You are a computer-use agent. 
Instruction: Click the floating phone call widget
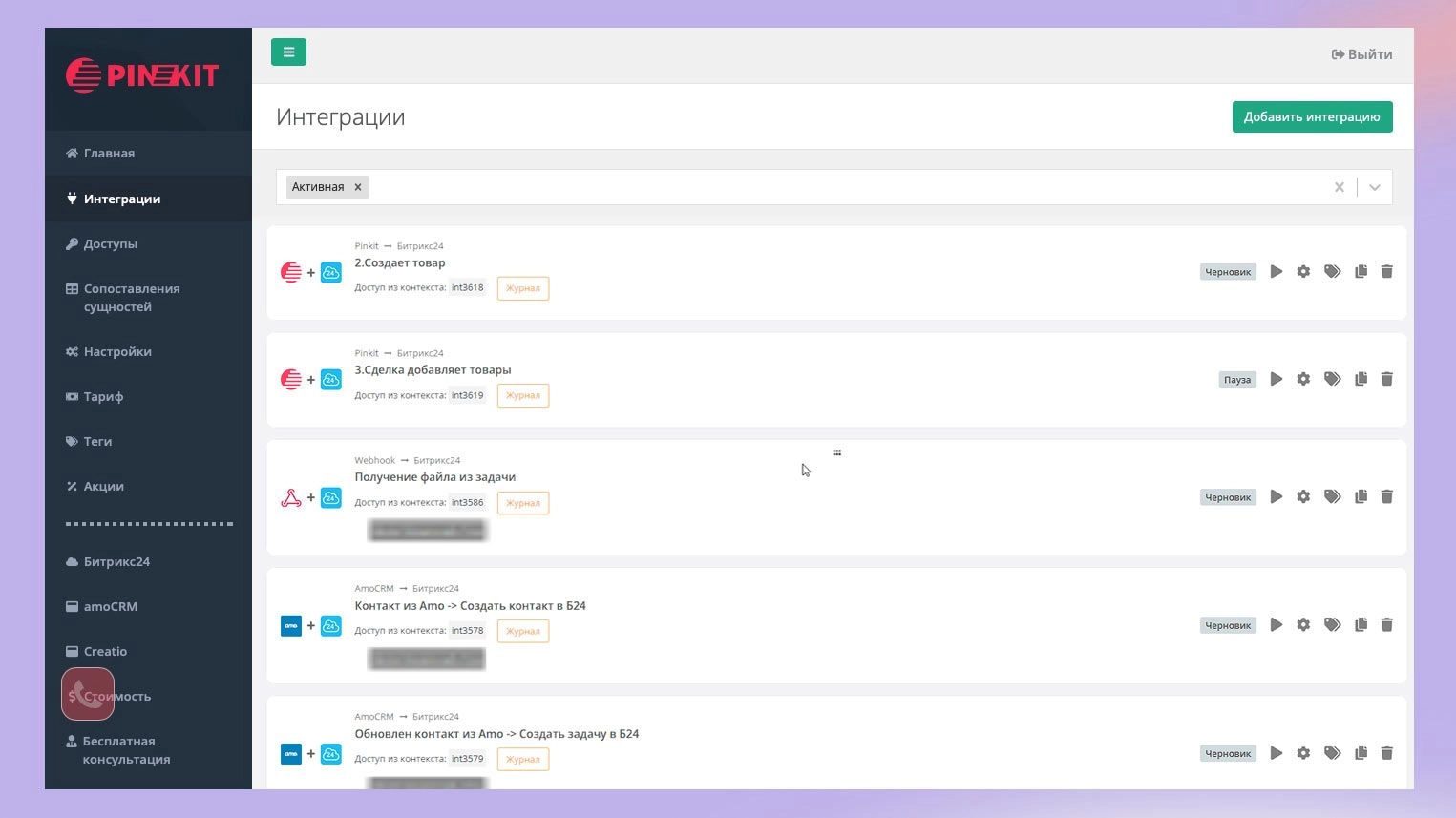click(x=88, y=694)
